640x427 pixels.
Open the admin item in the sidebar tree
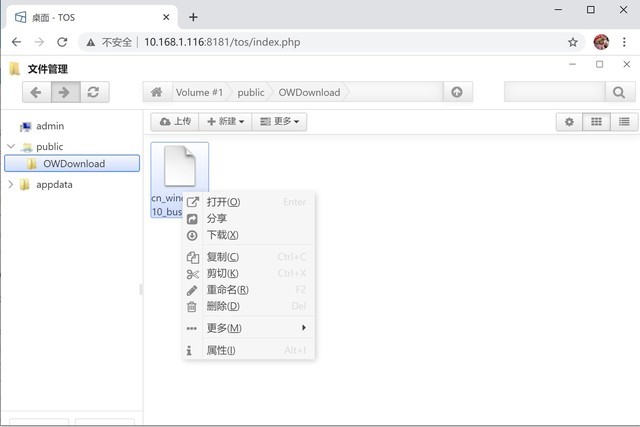[x=42, y=126]
